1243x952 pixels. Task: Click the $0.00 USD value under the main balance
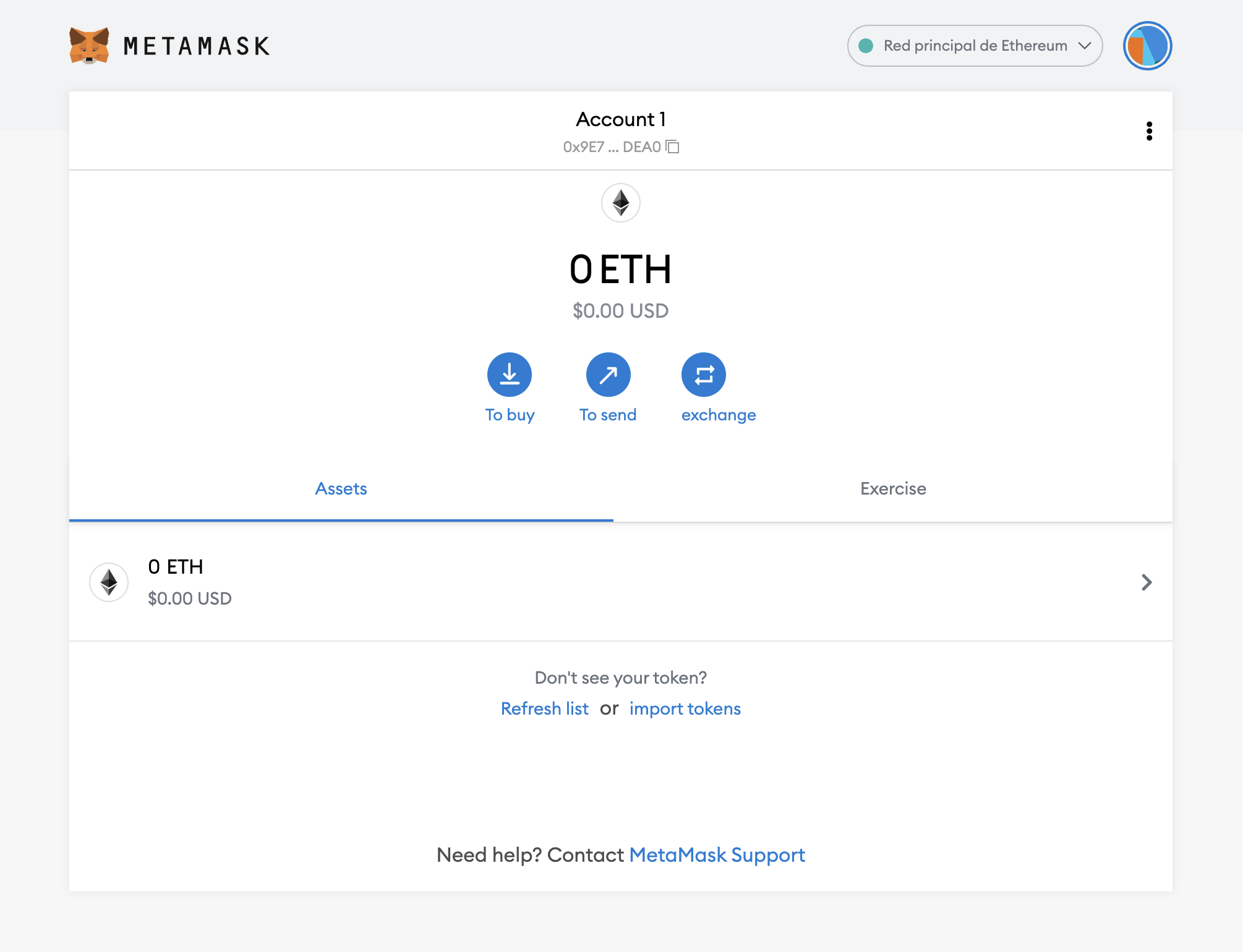(x=620, y=311)
